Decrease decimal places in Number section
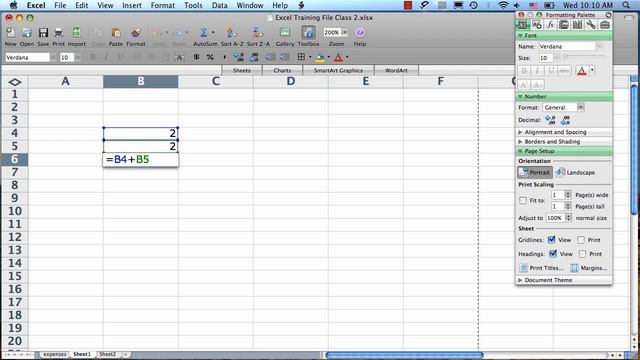Viewport: 640px width, 360px height. [x=565, y=120]
